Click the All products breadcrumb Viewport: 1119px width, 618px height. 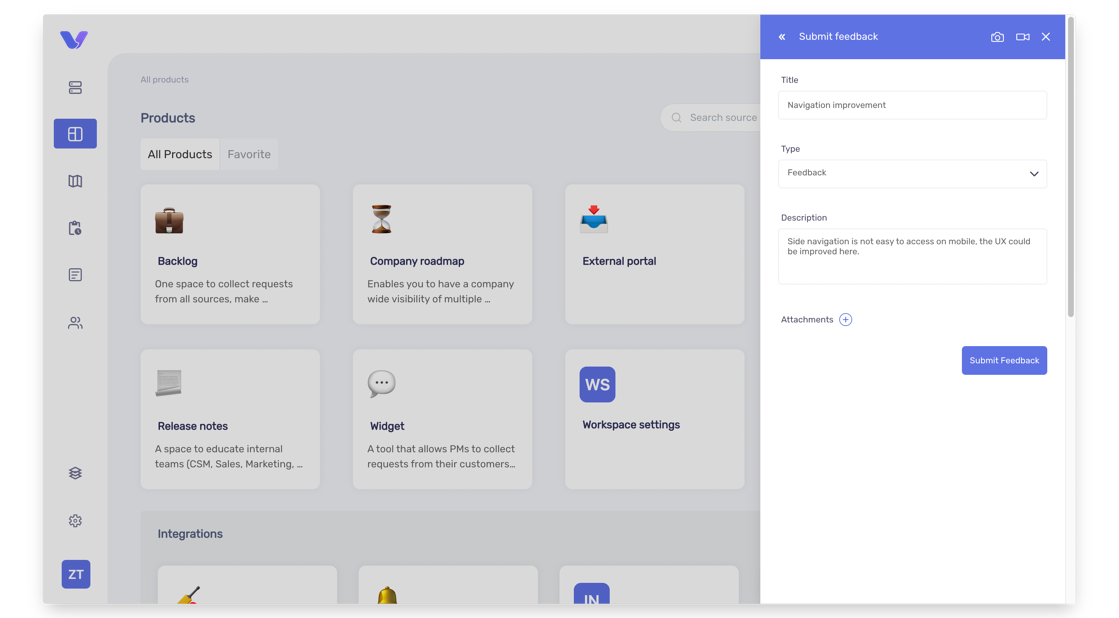coord(165,80)
